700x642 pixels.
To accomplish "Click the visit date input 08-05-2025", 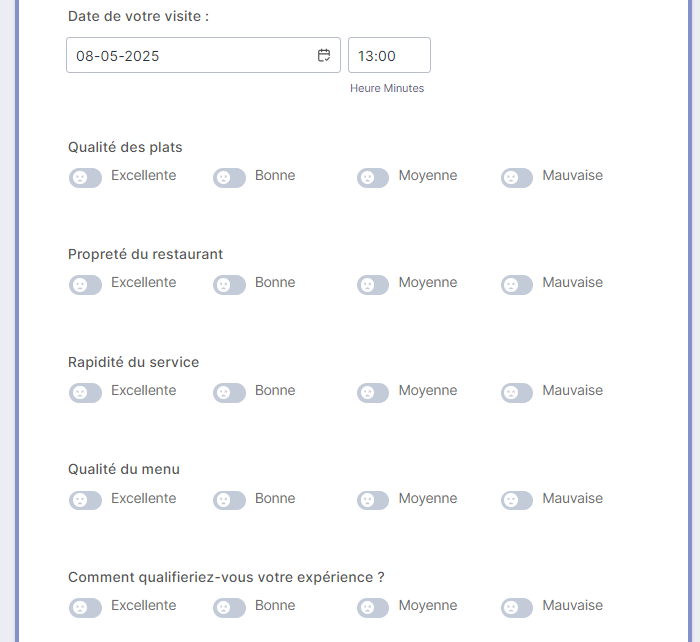I will [190, 56].
